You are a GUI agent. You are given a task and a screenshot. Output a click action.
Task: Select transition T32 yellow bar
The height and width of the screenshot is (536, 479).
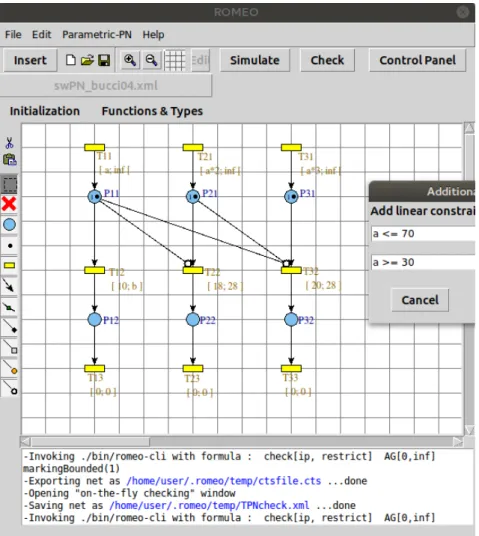pyautogui.click(x=291, y=270)
